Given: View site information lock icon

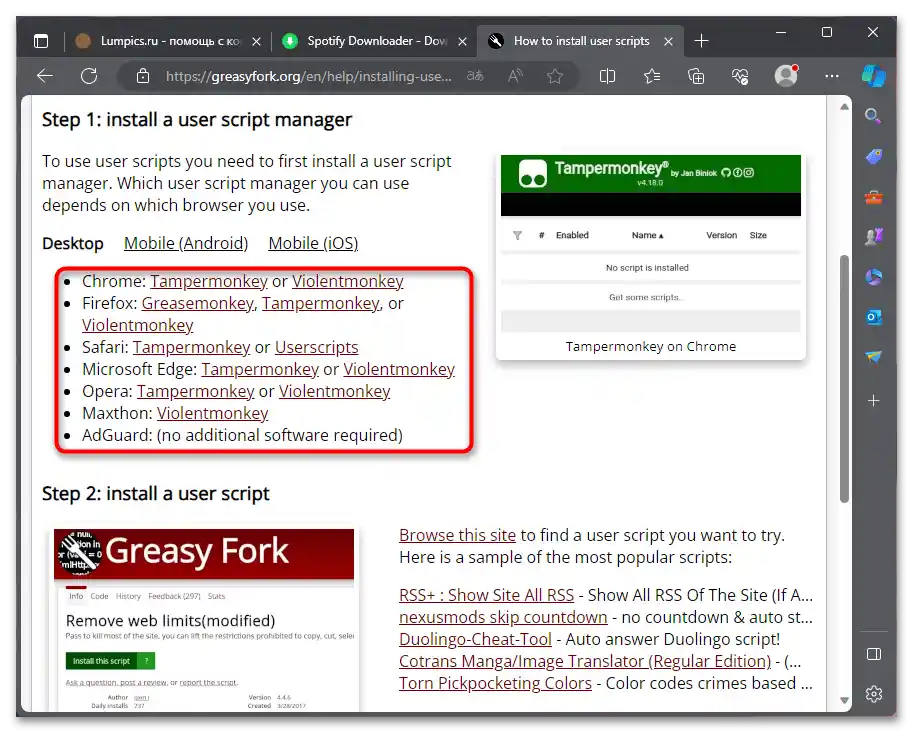Looking at the screenshot, I should [143, 76].
